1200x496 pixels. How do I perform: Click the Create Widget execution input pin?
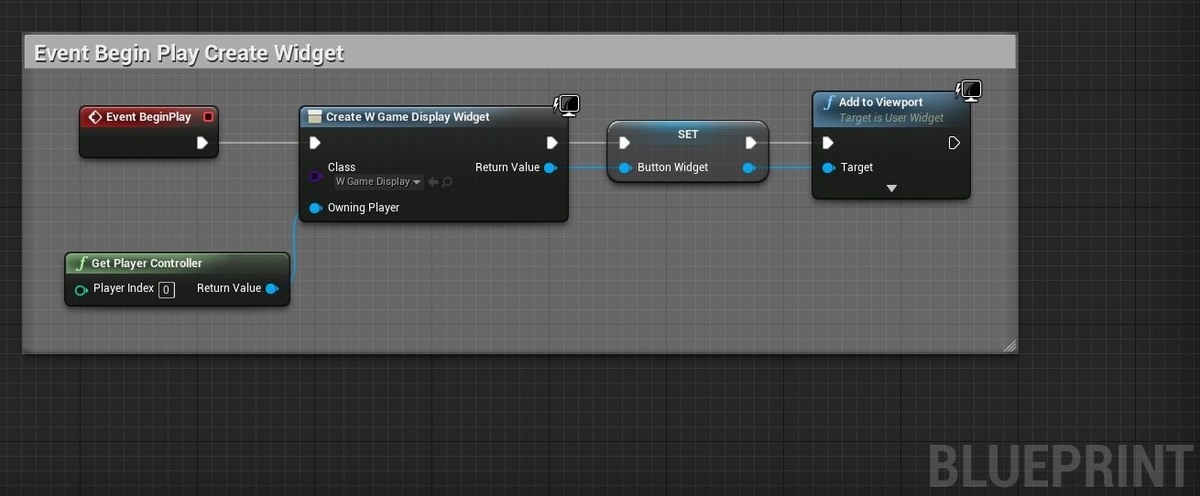(315, 143)
